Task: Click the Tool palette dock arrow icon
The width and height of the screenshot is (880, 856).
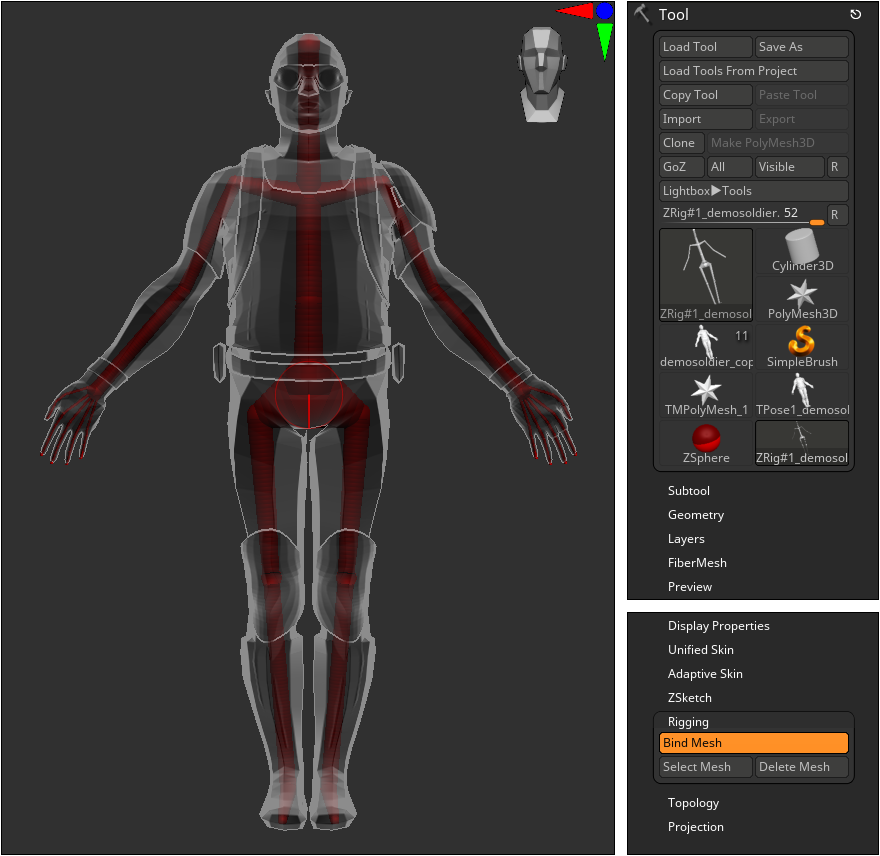Action: (855, 15)
